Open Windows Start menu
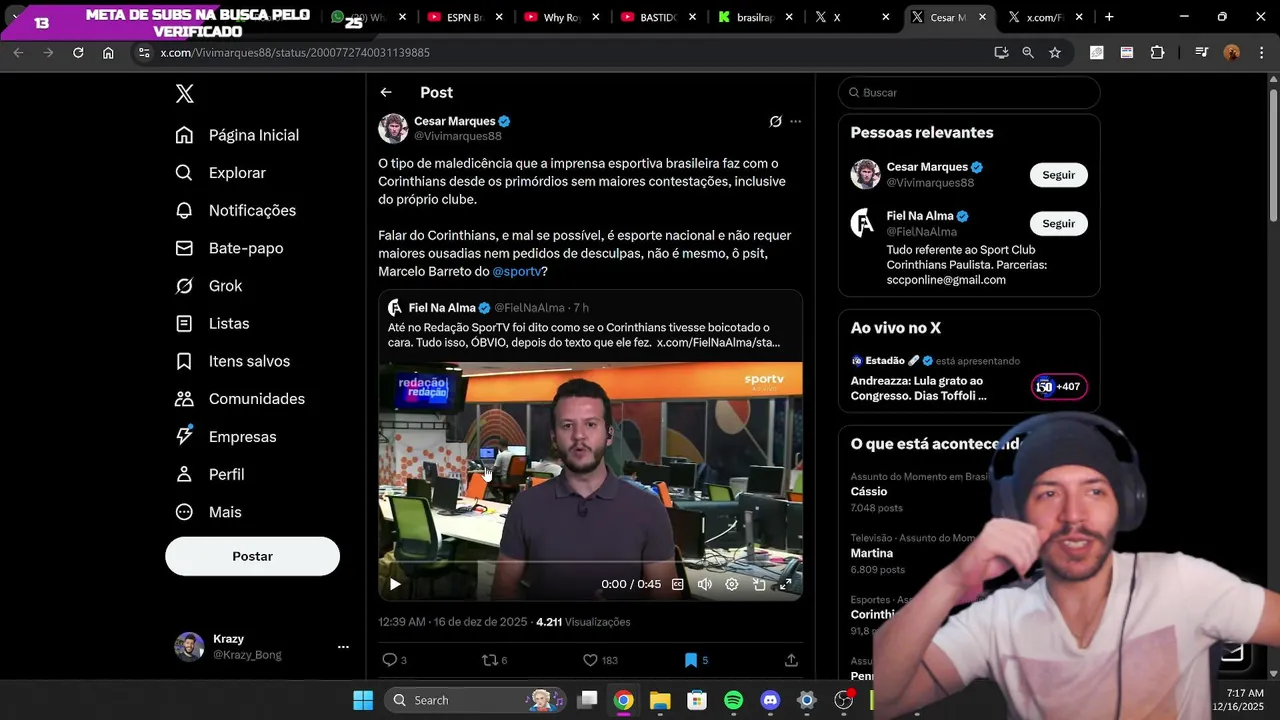Screen dimensions: 1280x720 pyautogui.click(x=363, y=700)
